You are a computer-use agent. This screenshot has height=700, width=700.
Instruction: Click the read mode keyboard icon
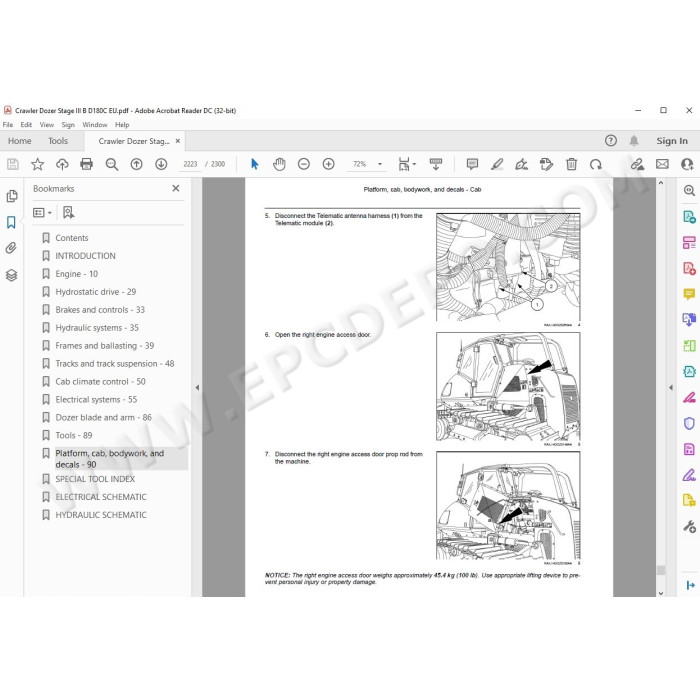coord(436,164)
